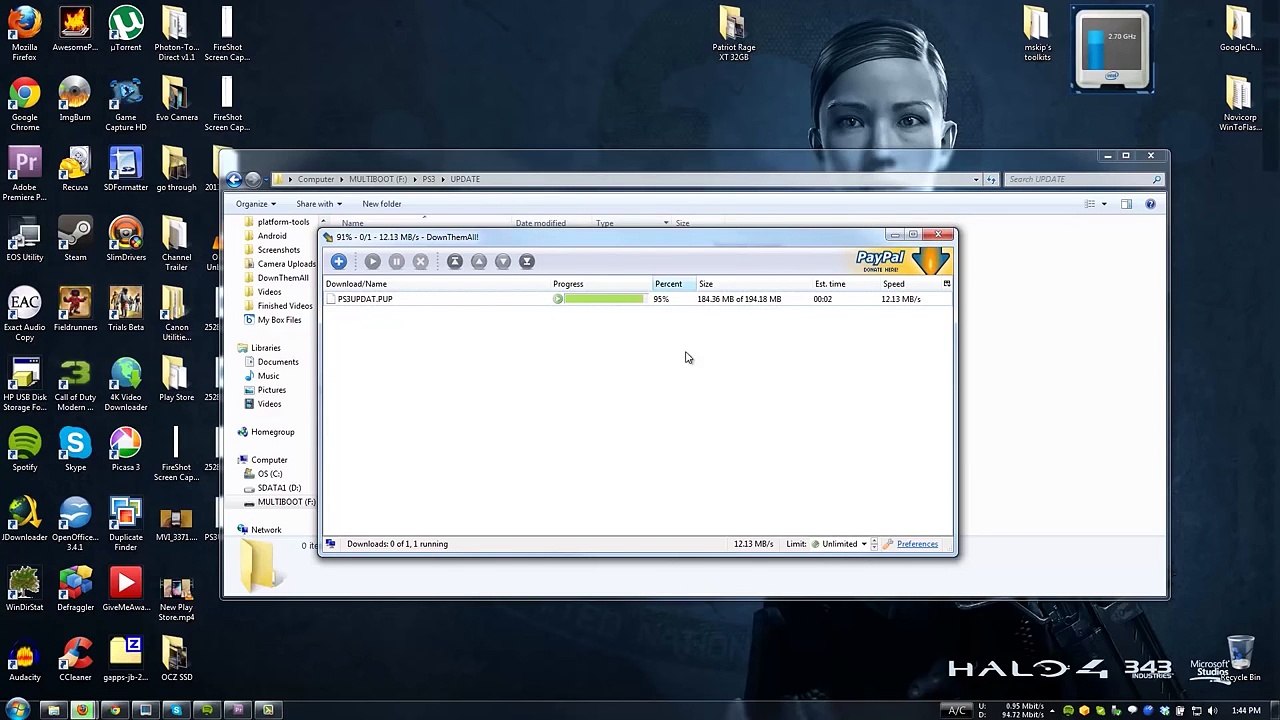The width and height of the screenshot is (1280, 720).
Task: Create a New folder in Explorer
Action: [x=382, y=204]
